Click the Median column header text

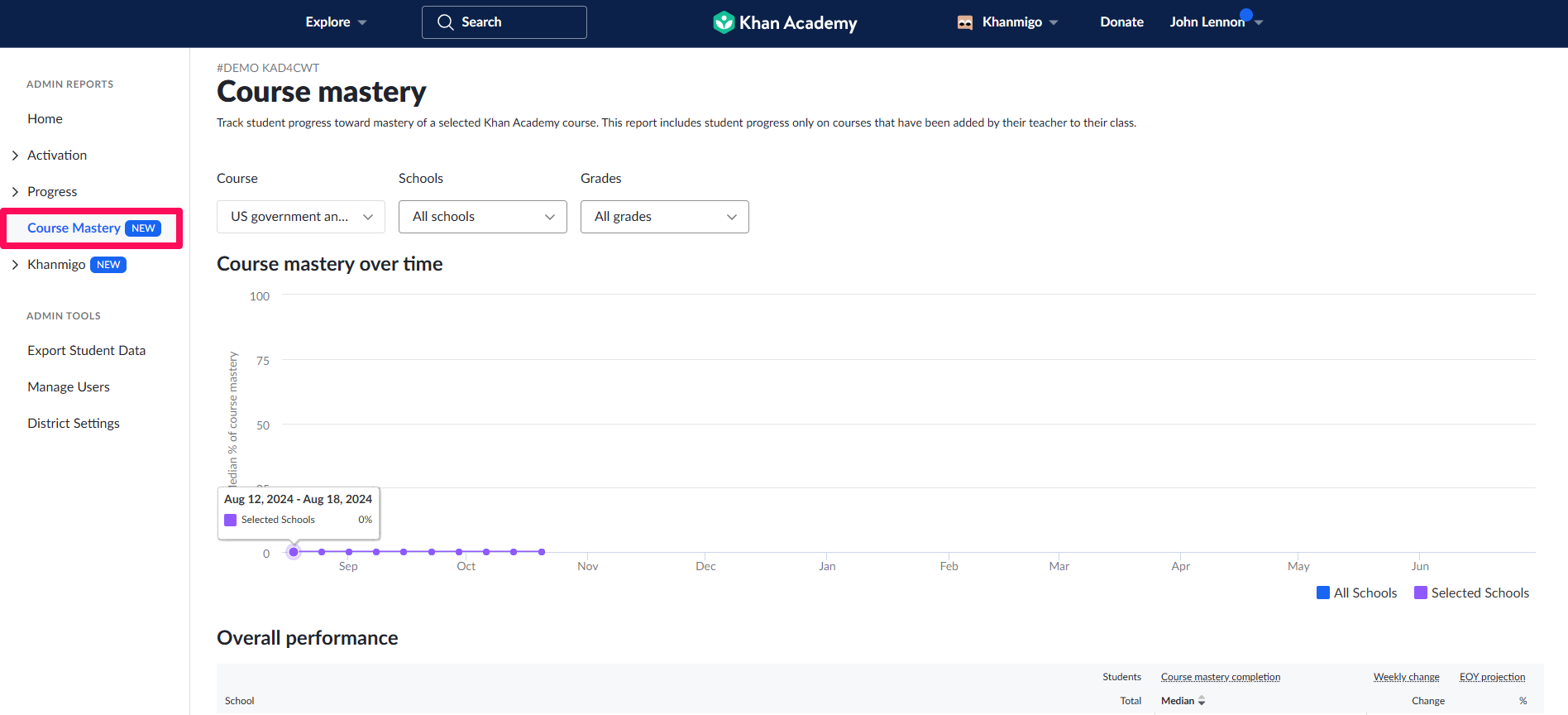(x=1178, y=701)
